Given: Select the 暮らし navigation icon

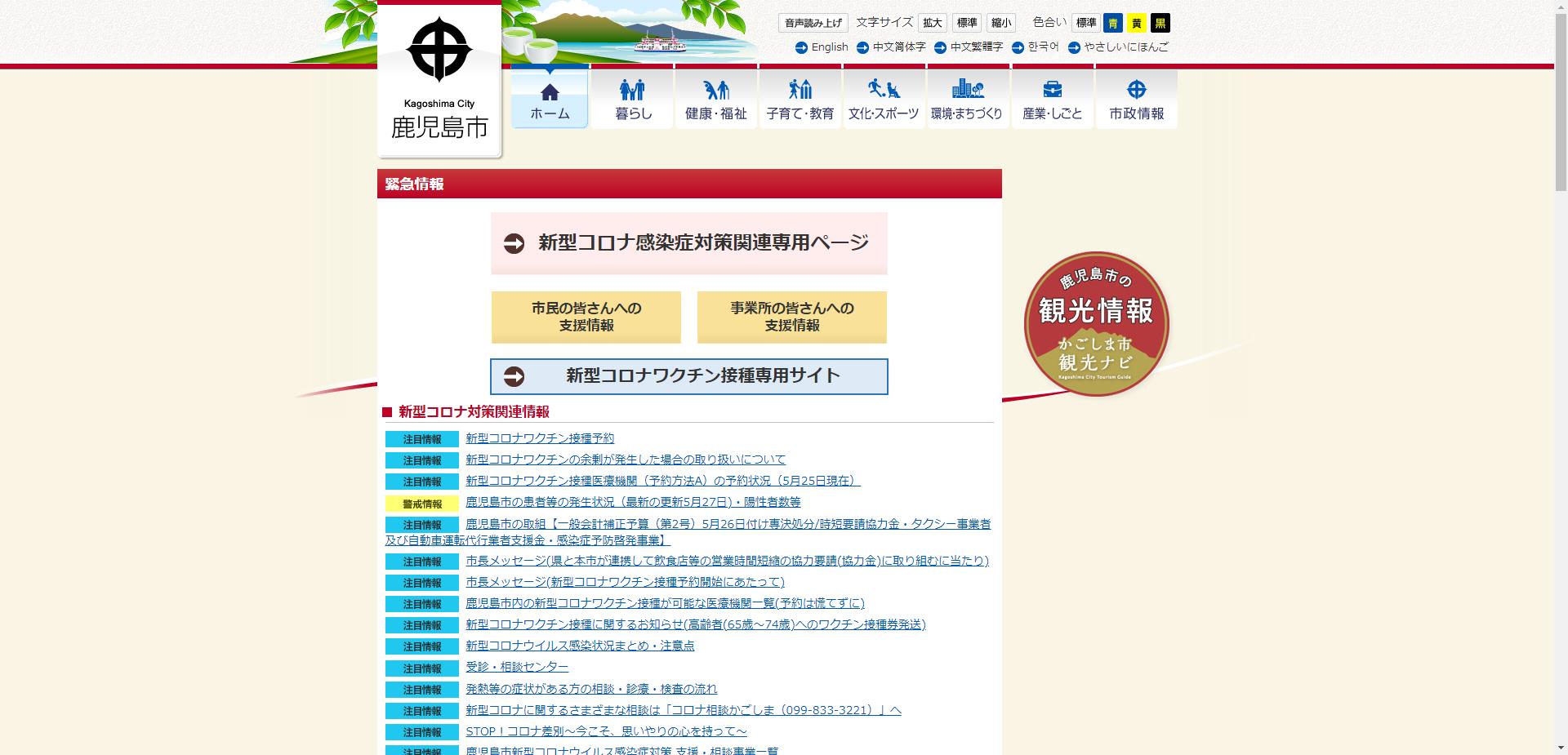Looking at the screenshot, I should point(632,97).
